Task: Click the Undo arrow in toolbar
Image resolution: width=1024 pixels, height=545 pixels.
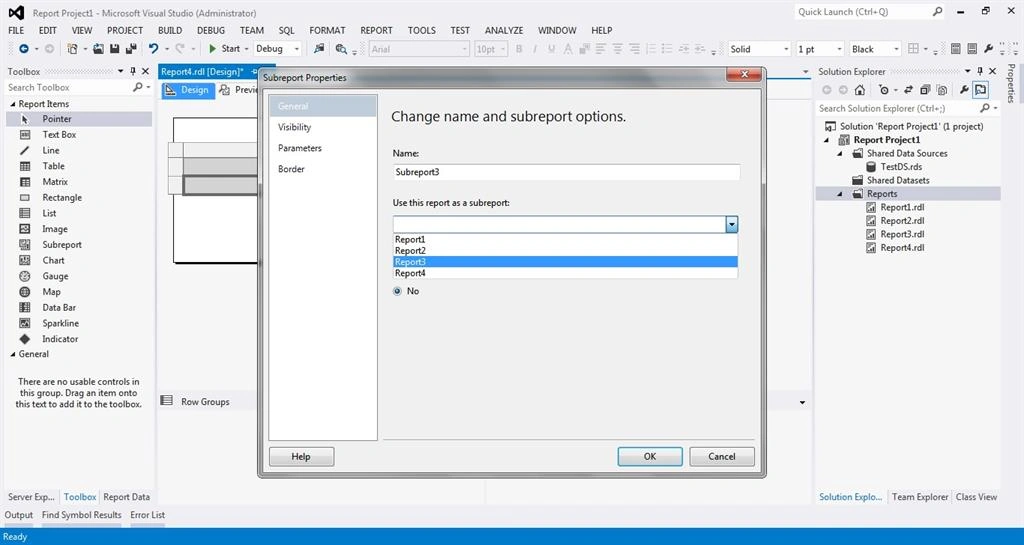Action: coord(153,48)
